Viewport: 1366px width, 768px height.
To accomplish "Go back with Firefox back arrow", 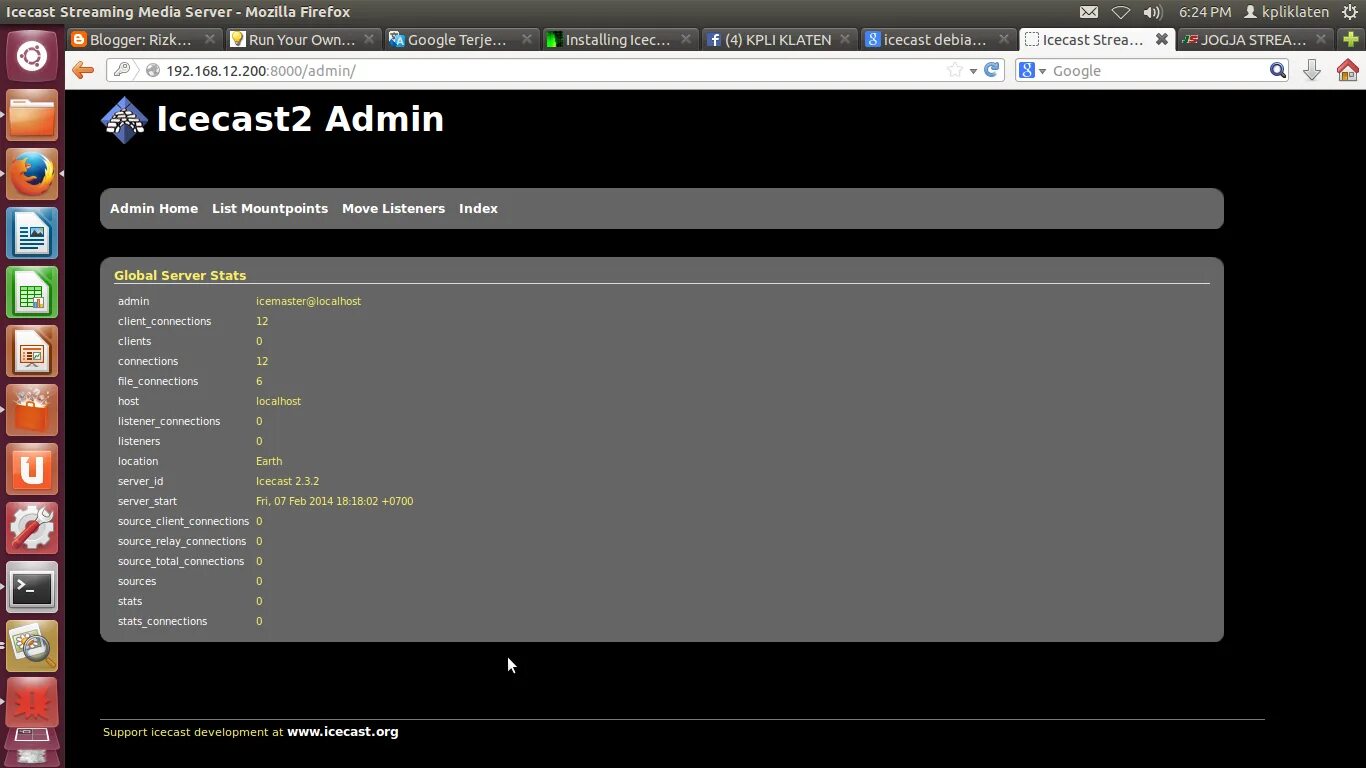I will [x=83, y=70].
